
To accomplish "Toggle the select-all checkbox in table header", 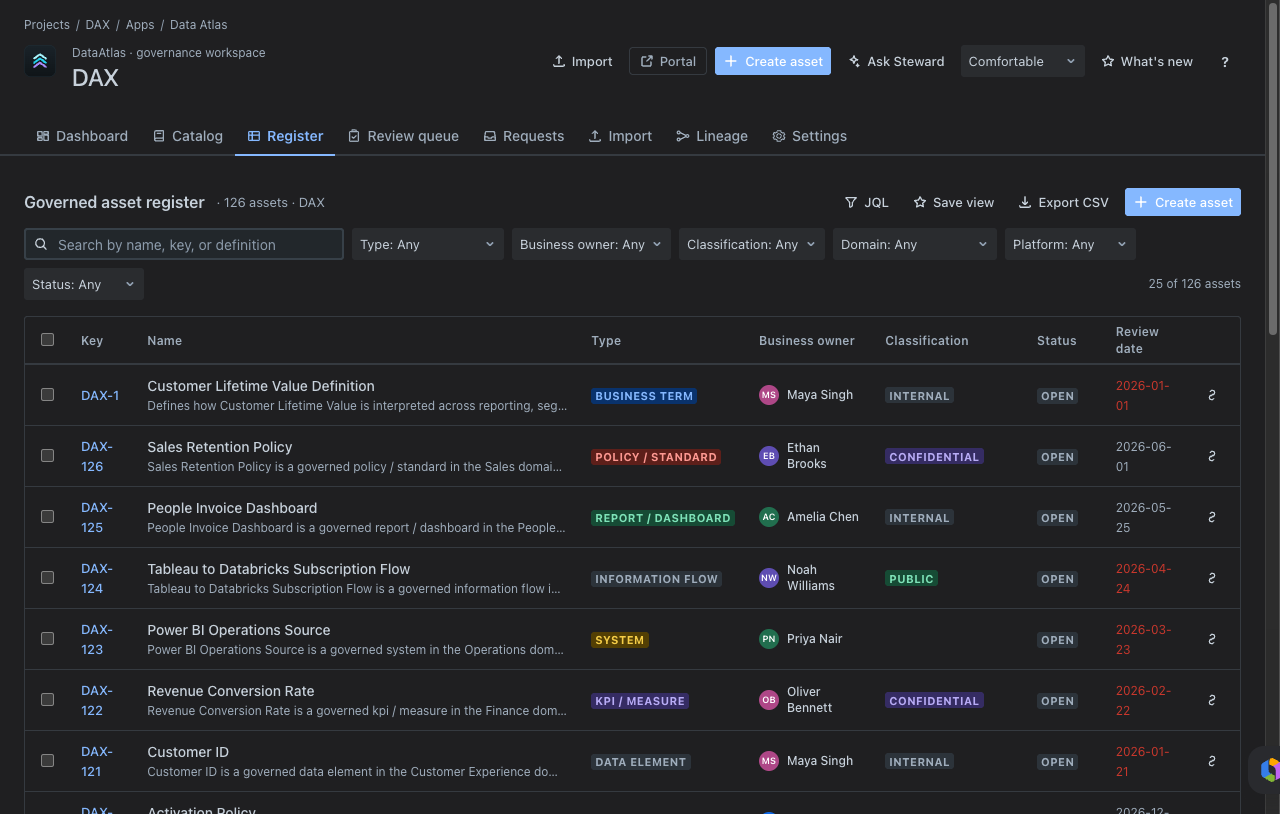I will (47, 340).
